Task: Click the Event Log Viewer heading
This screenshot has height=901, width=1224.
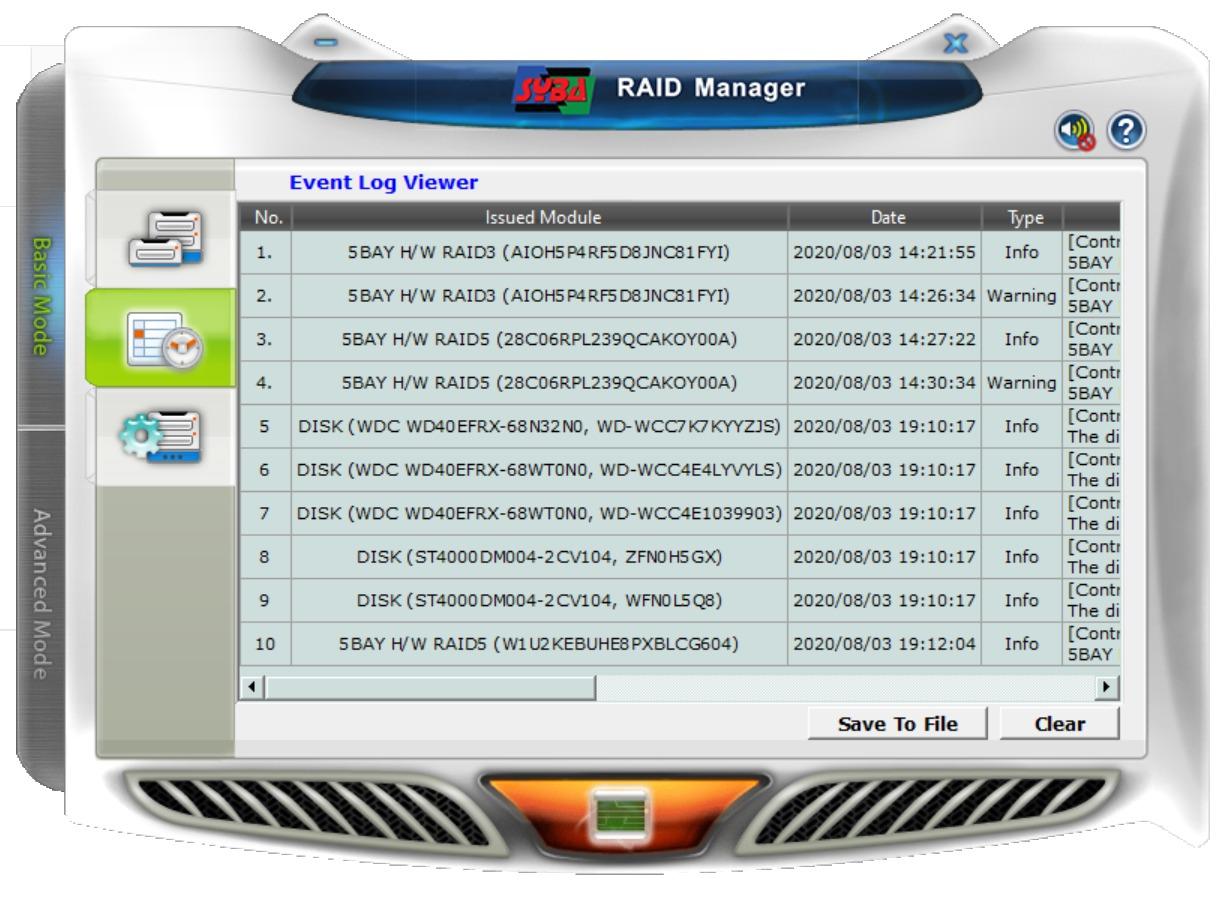Action: (x=384, y=183)
